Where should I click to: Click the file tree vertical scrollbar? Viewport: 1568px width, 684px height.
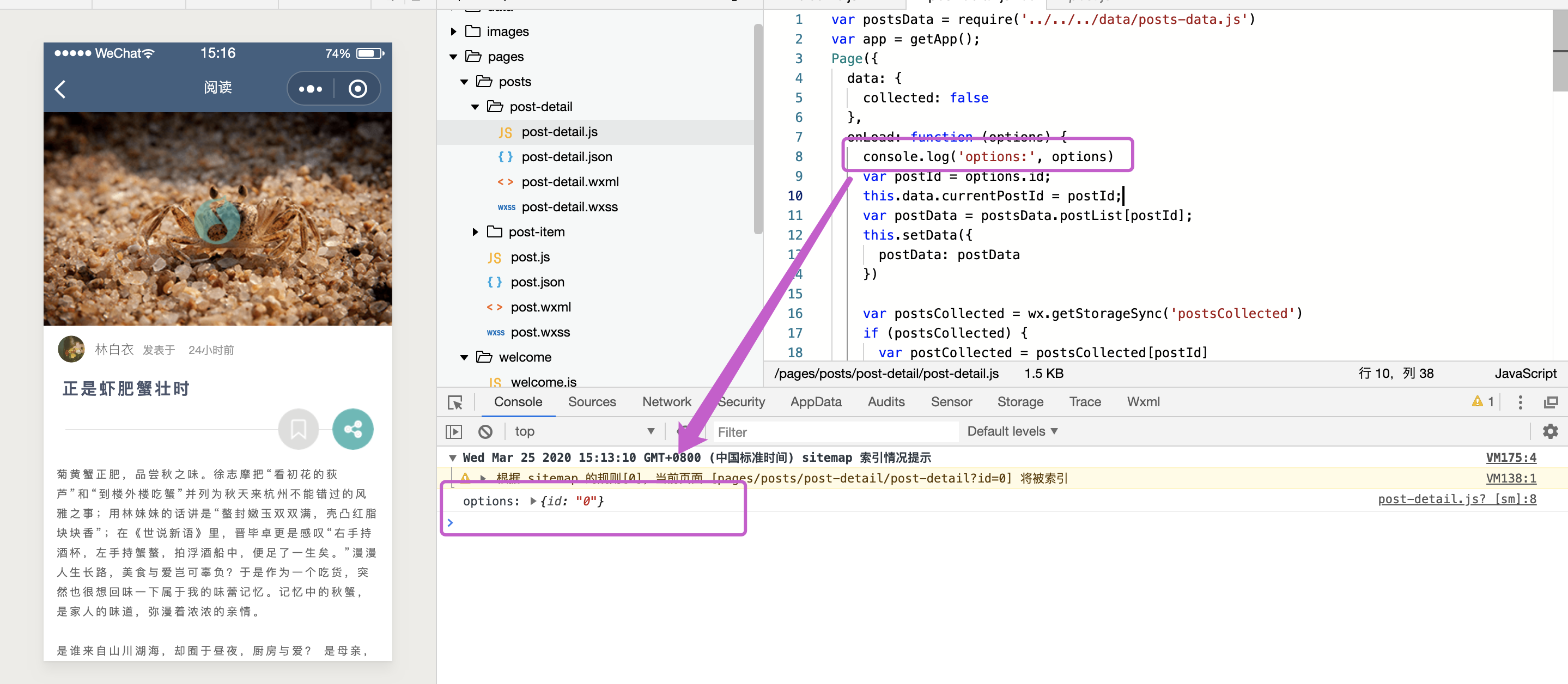758,129
